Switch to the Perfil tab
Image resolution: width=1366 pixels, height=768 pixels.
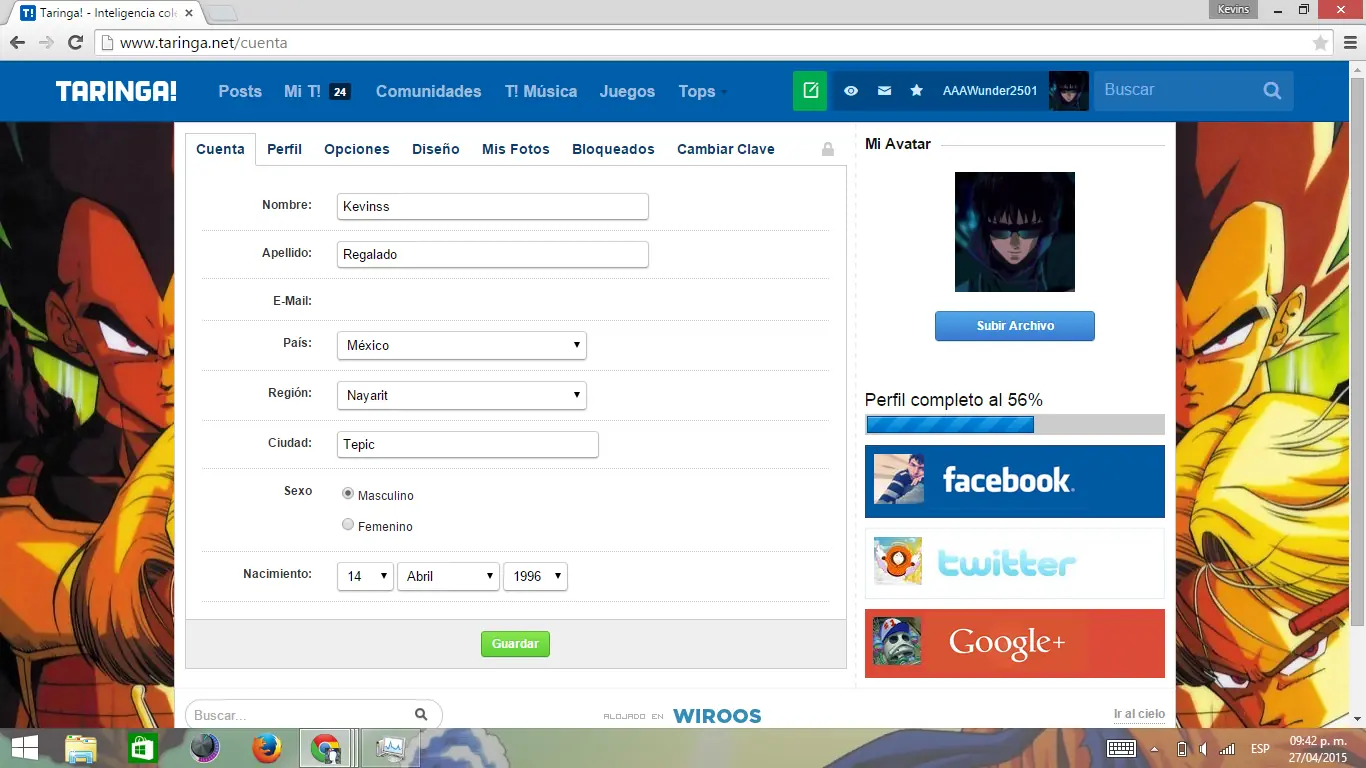click(x=284, y=149)
